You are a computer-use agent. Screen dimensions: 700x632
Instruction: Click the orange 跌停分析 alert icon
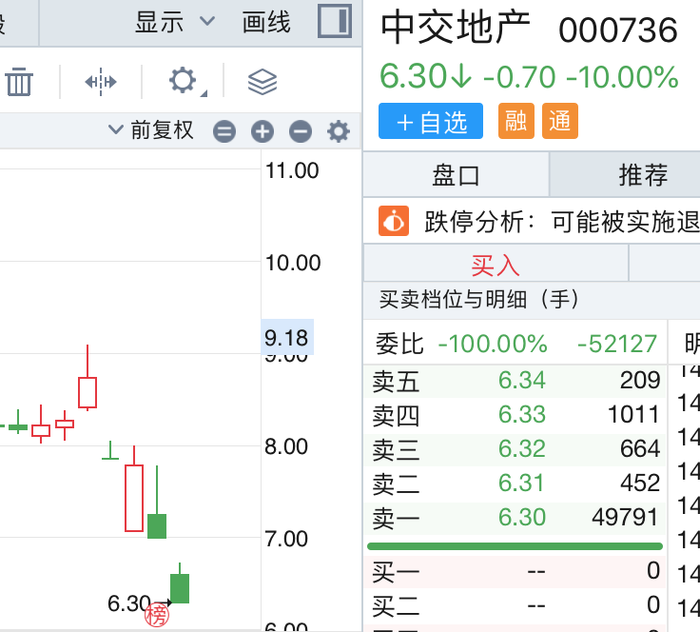pyautogui.click(x=394, y=221)
